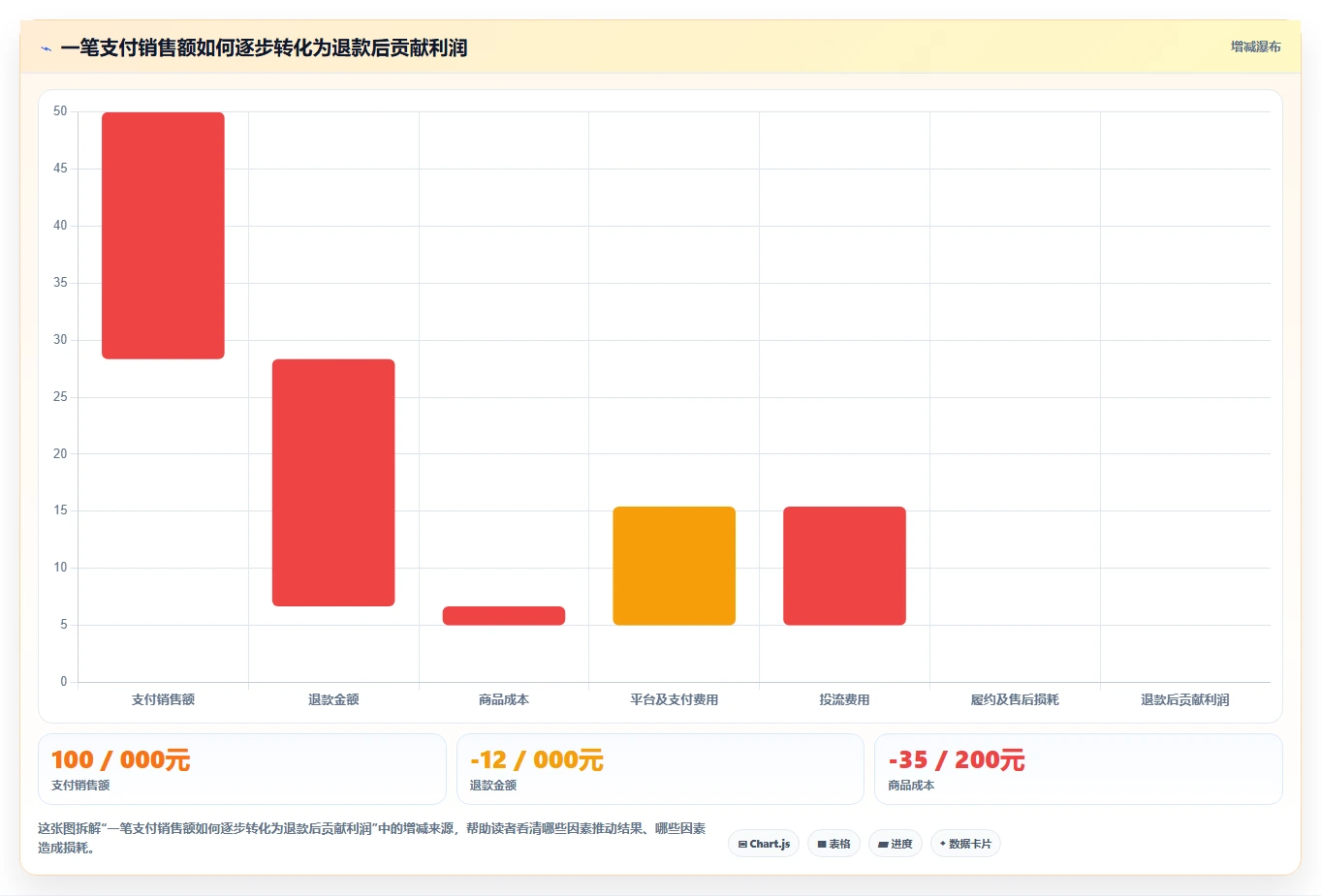Click the red 支付销售额 bar

tap(163, 235)
